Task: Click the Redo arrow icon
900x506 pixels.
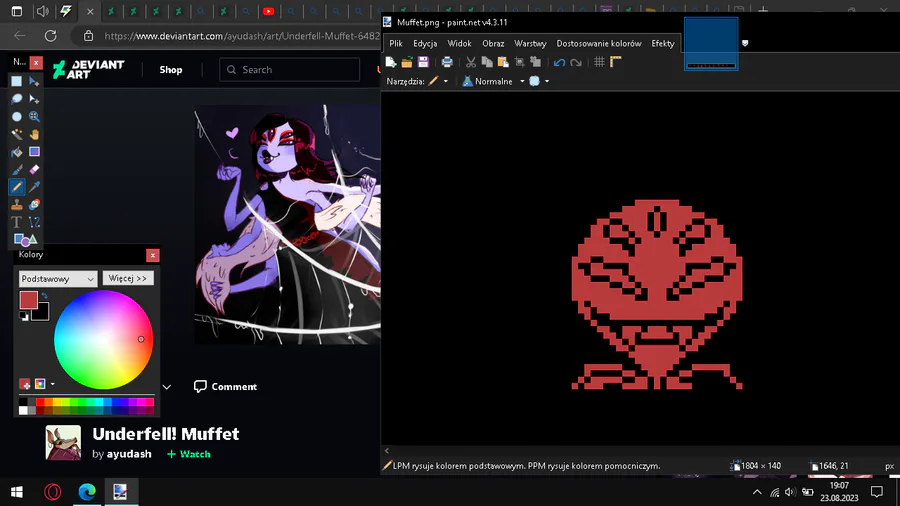Action: 576,62
